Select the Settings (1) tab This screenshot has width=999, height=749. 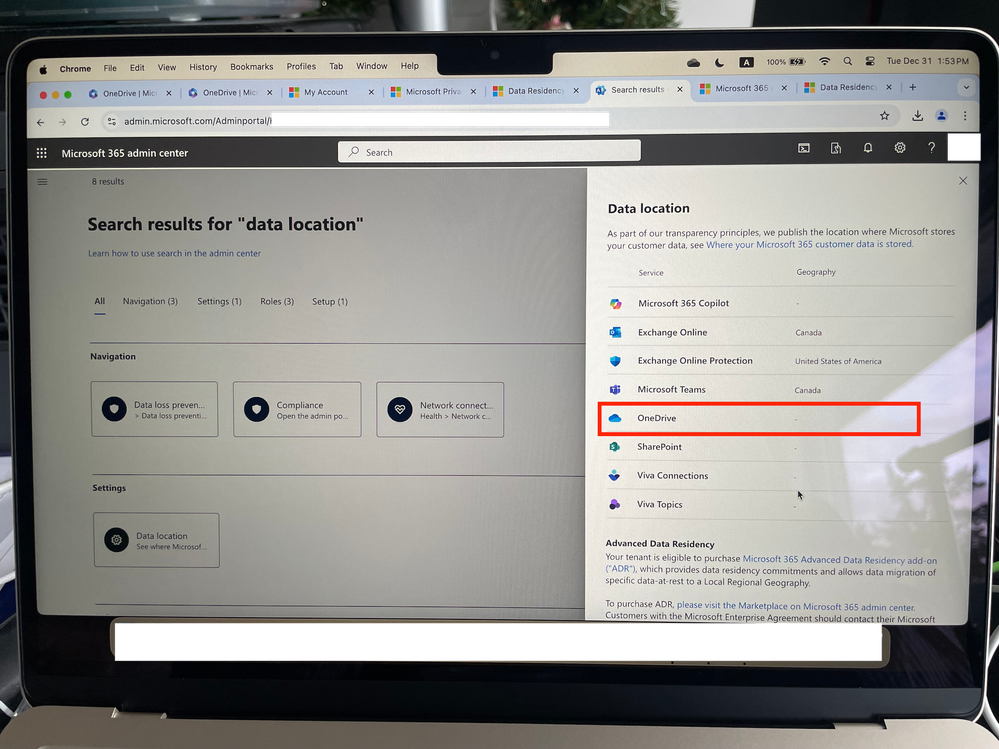coord(219,301)
